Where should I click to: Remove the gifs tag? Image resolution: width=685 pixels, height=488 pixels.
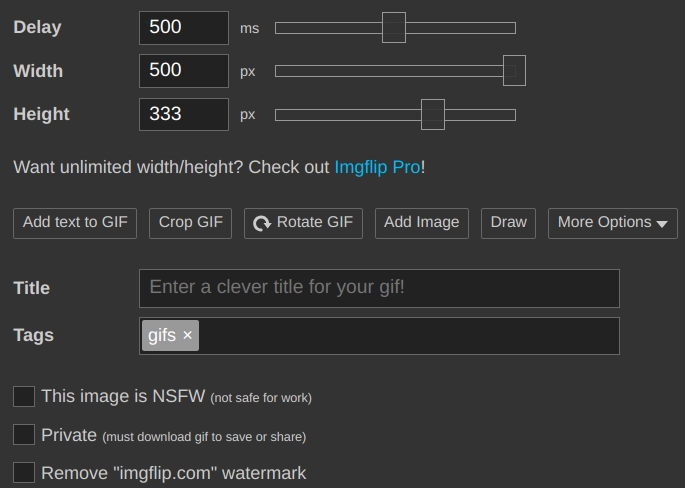(x=187, y=335)
